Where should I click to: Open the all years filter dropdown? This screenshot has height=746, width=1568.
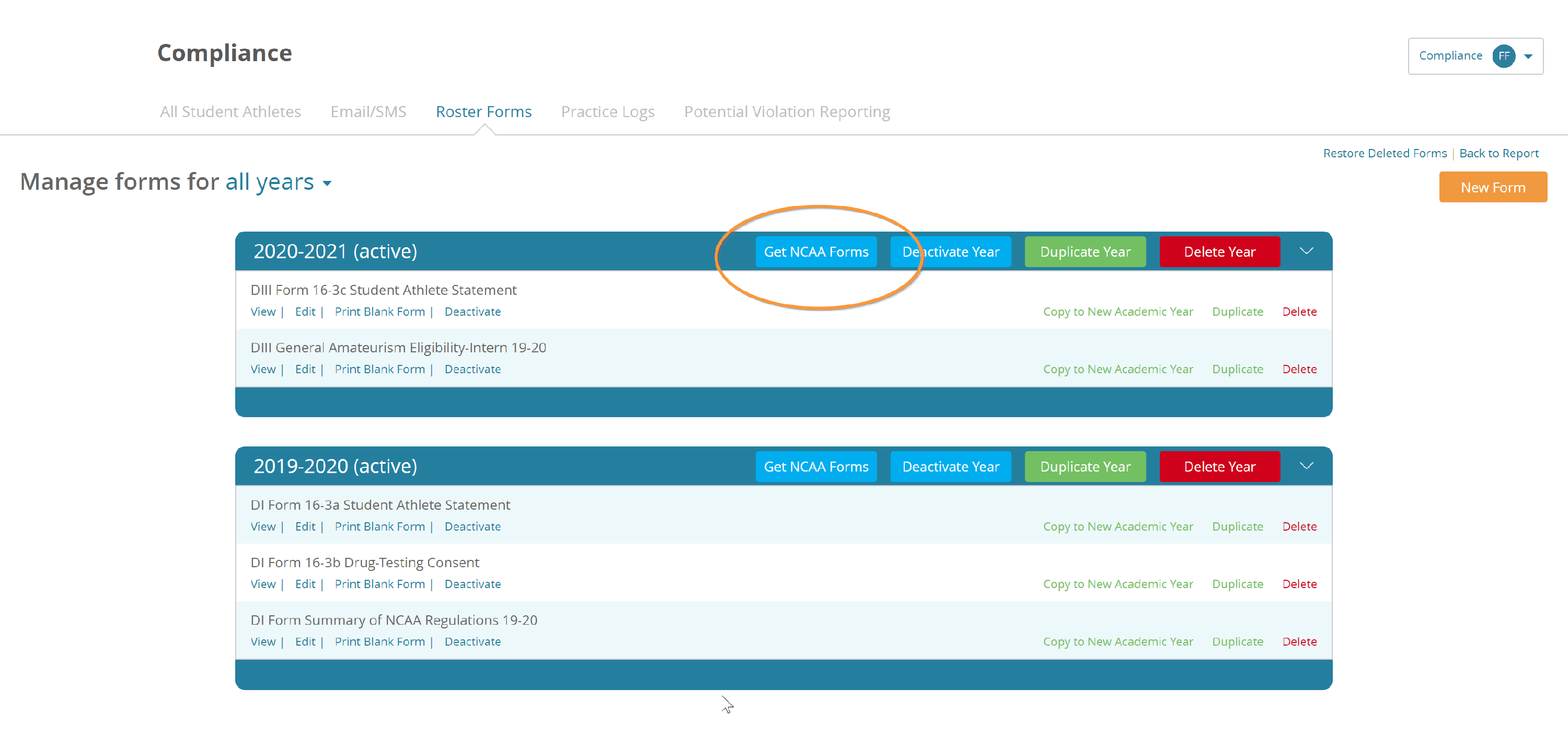[278, 182]
